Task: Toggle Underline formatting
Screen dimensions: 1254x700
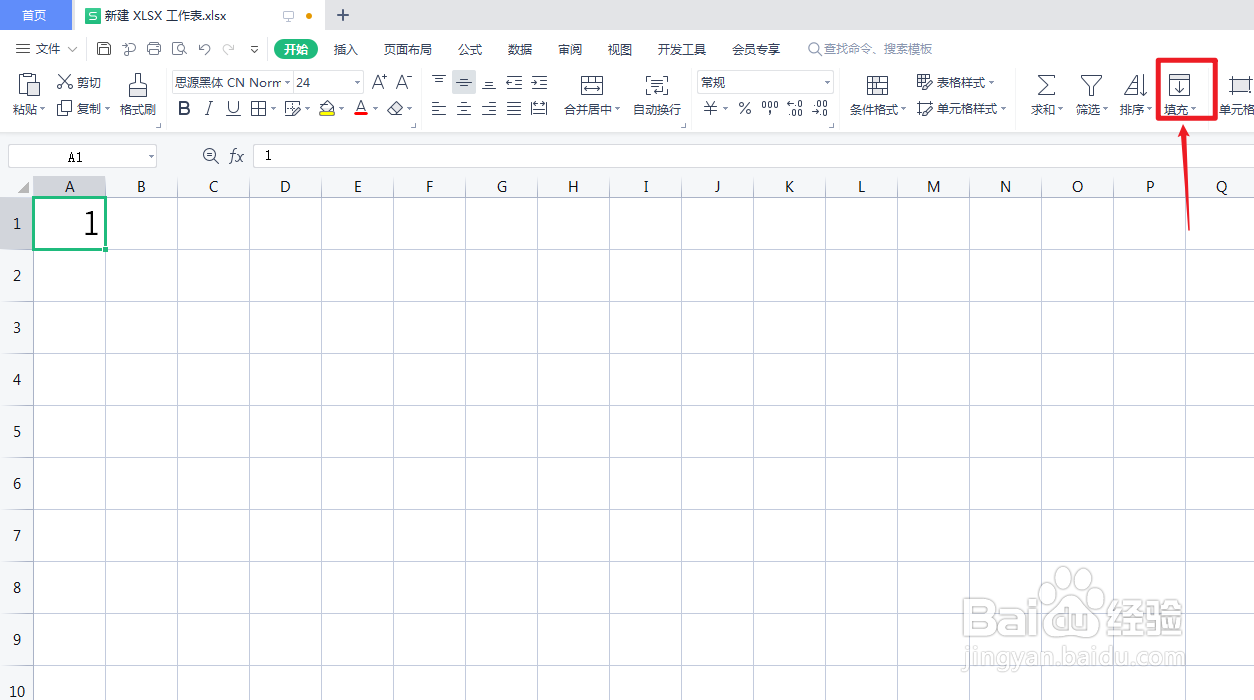Action: 233,109
